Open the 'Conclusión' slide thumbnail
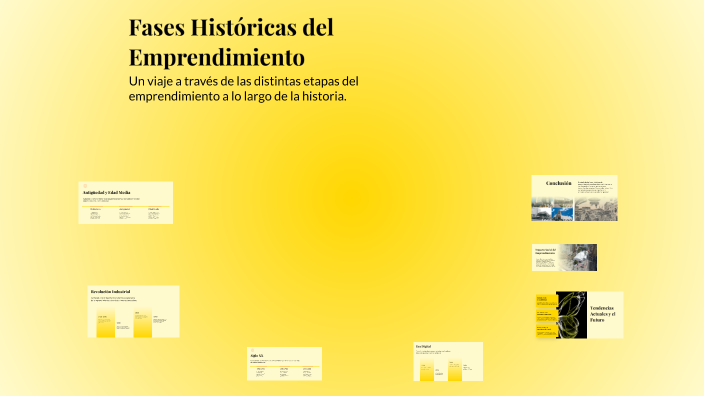The height and width of the screenshot is (396, 704). click(574, 198)
